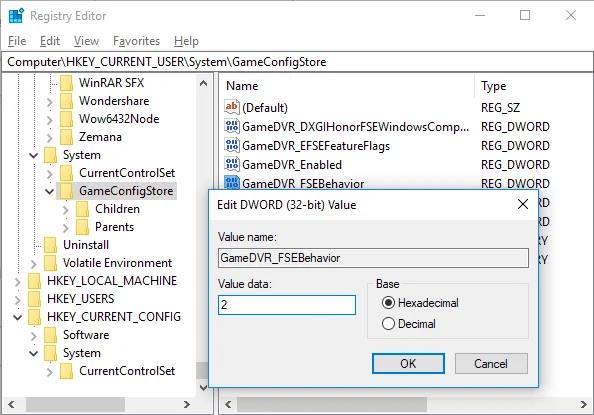
Task: Click the Value data input field
Action: (x=287, y=305)
